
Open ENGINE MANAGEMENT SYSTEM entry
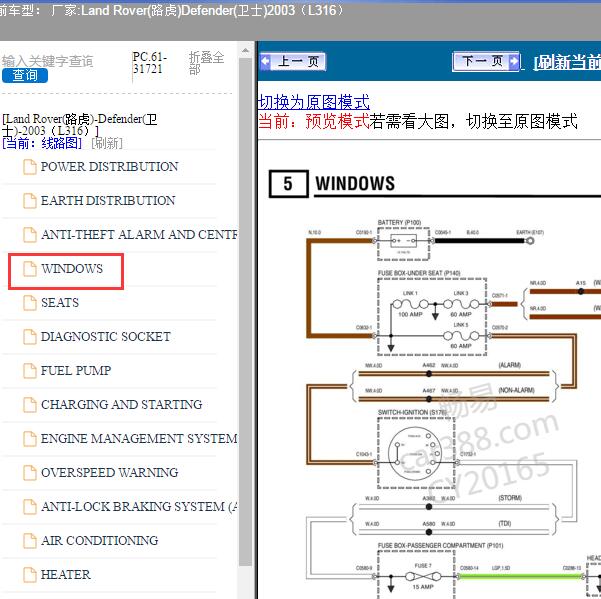pyautogui.click(x=139, y=438)
